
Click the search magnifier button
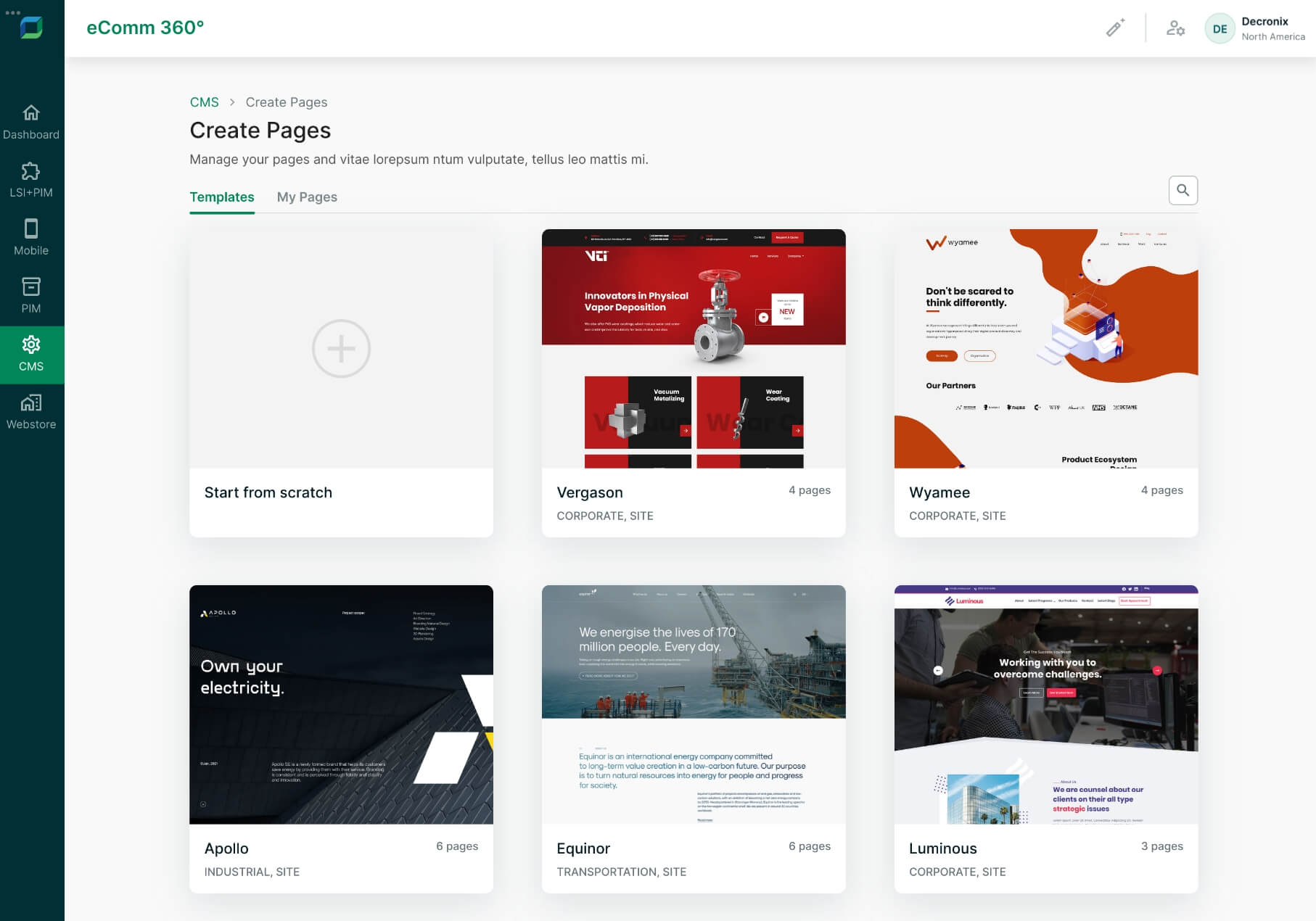pyautogui.click(x=1183, y=190)
